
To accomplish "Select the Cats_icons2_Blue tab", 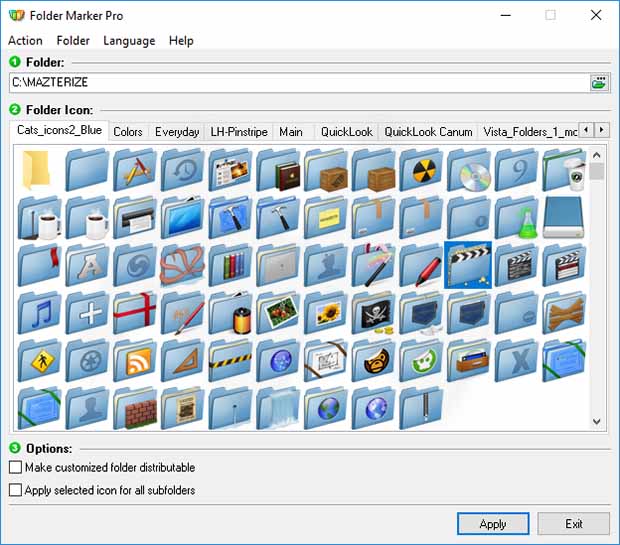I will (59, 130).
